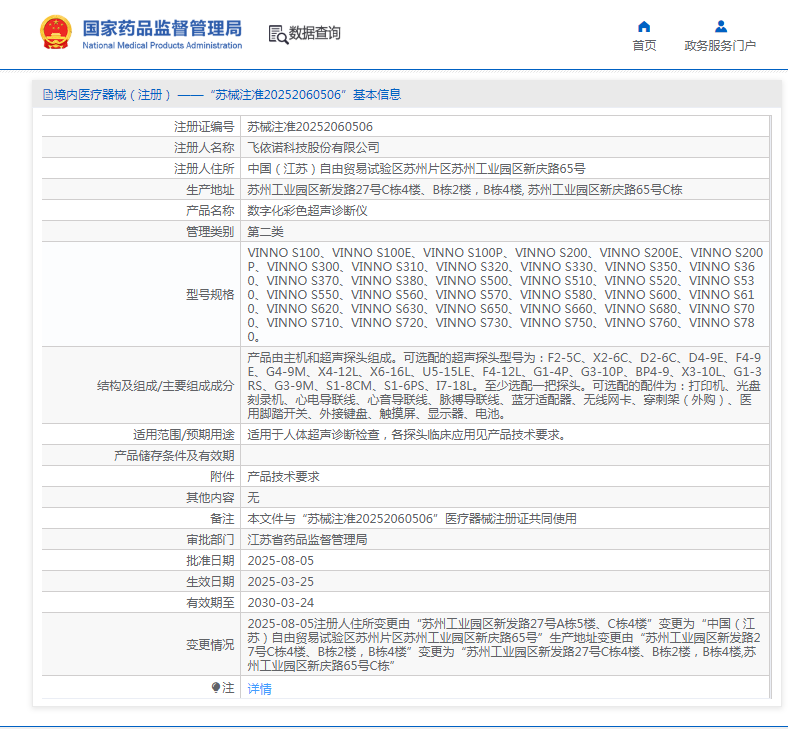Screen dimensions: 788x729
Task: Click product name 数字化彩色超声诊断仪
Action: (308, 211)
